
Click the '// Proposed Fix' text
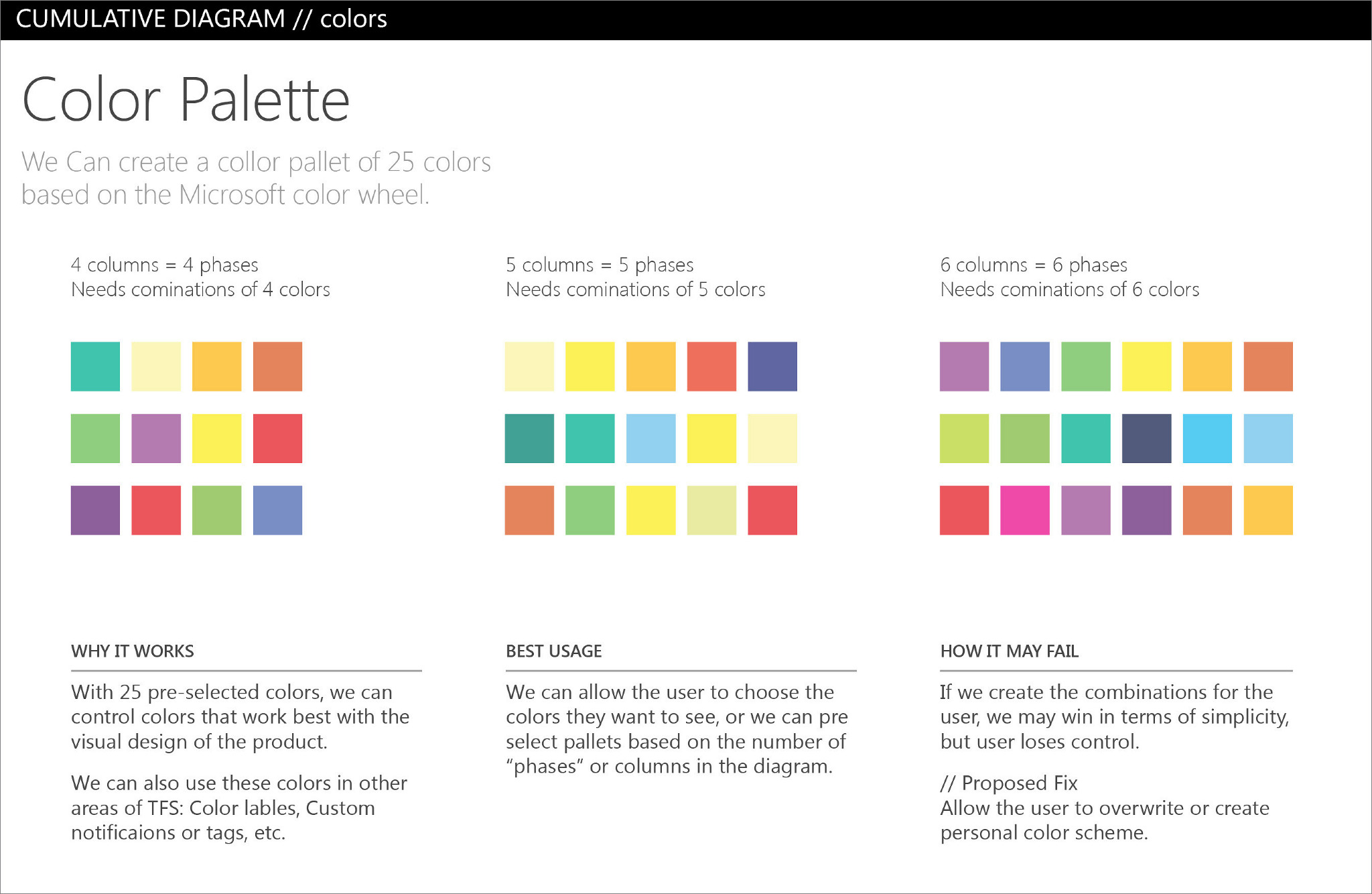point(1009,783)
